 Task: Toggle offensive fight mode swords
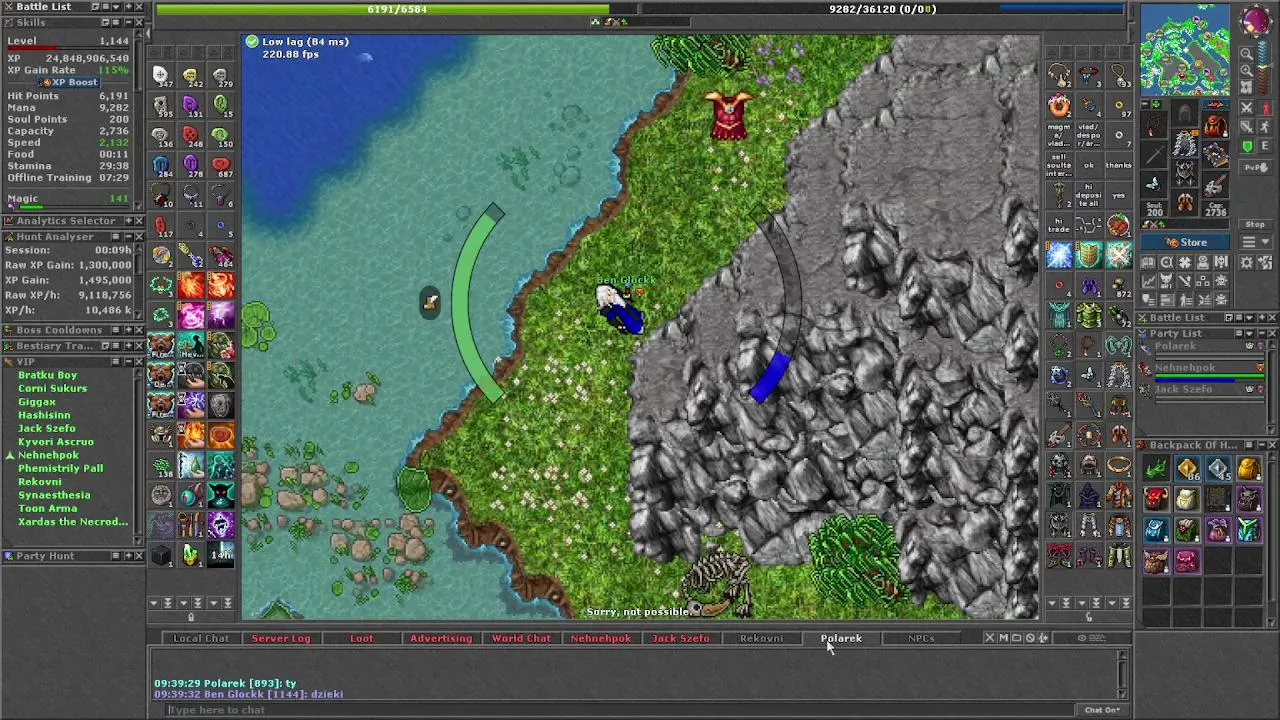click(x=1246, y=107)
